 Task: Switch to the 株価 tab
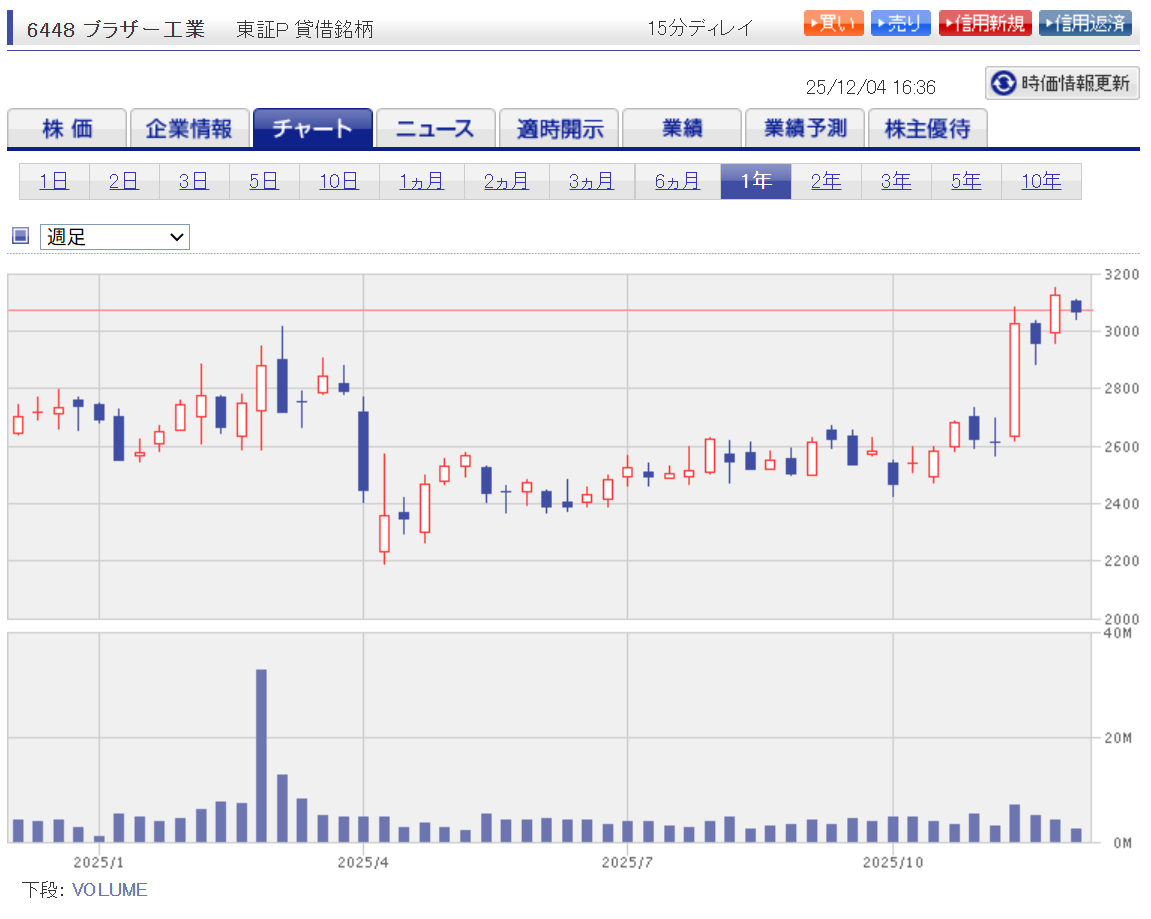tap(67, 129)
